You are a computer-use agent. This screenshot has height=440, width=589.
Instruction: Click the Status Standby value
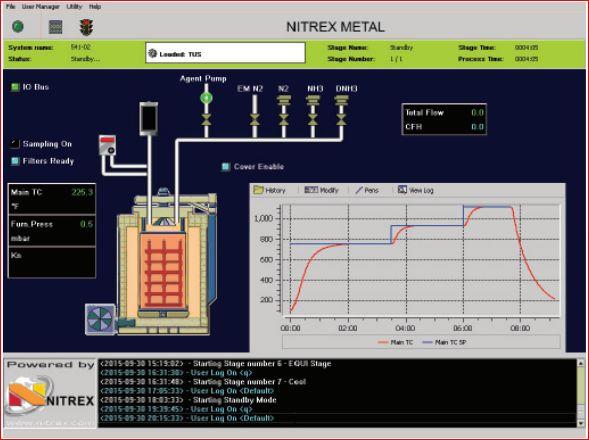click(x=85, y=59)
